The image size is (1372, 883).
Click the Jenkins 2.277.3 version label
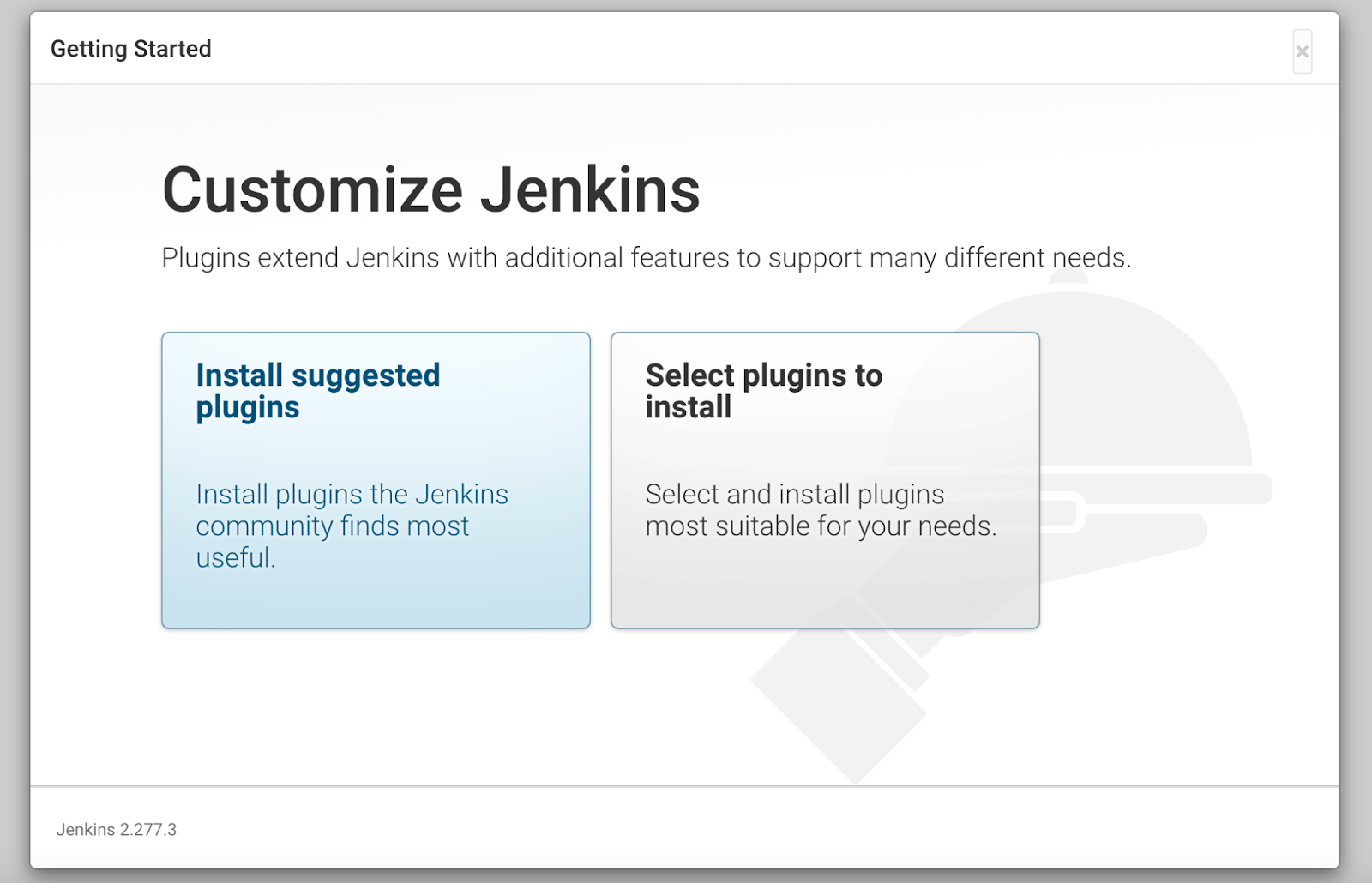pyautogui.click(x=117, y=829)
